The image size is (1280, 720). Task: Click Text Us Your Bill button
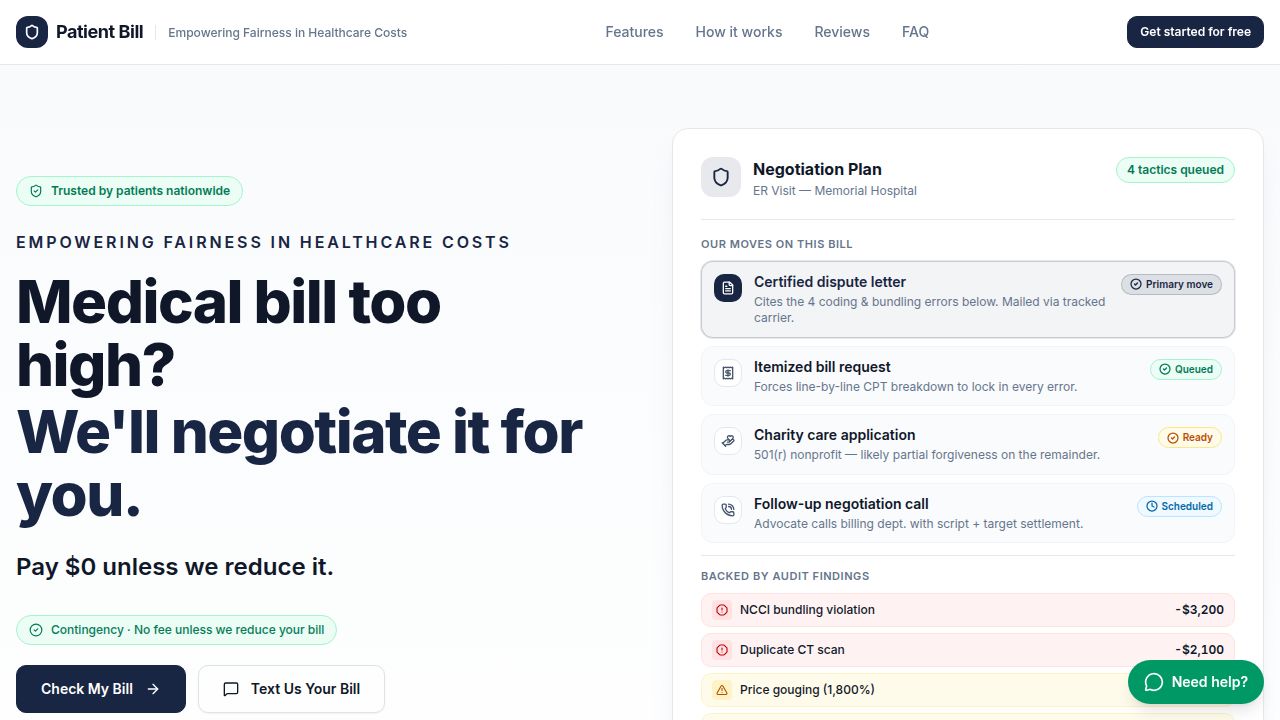click(x=291, y=689)
